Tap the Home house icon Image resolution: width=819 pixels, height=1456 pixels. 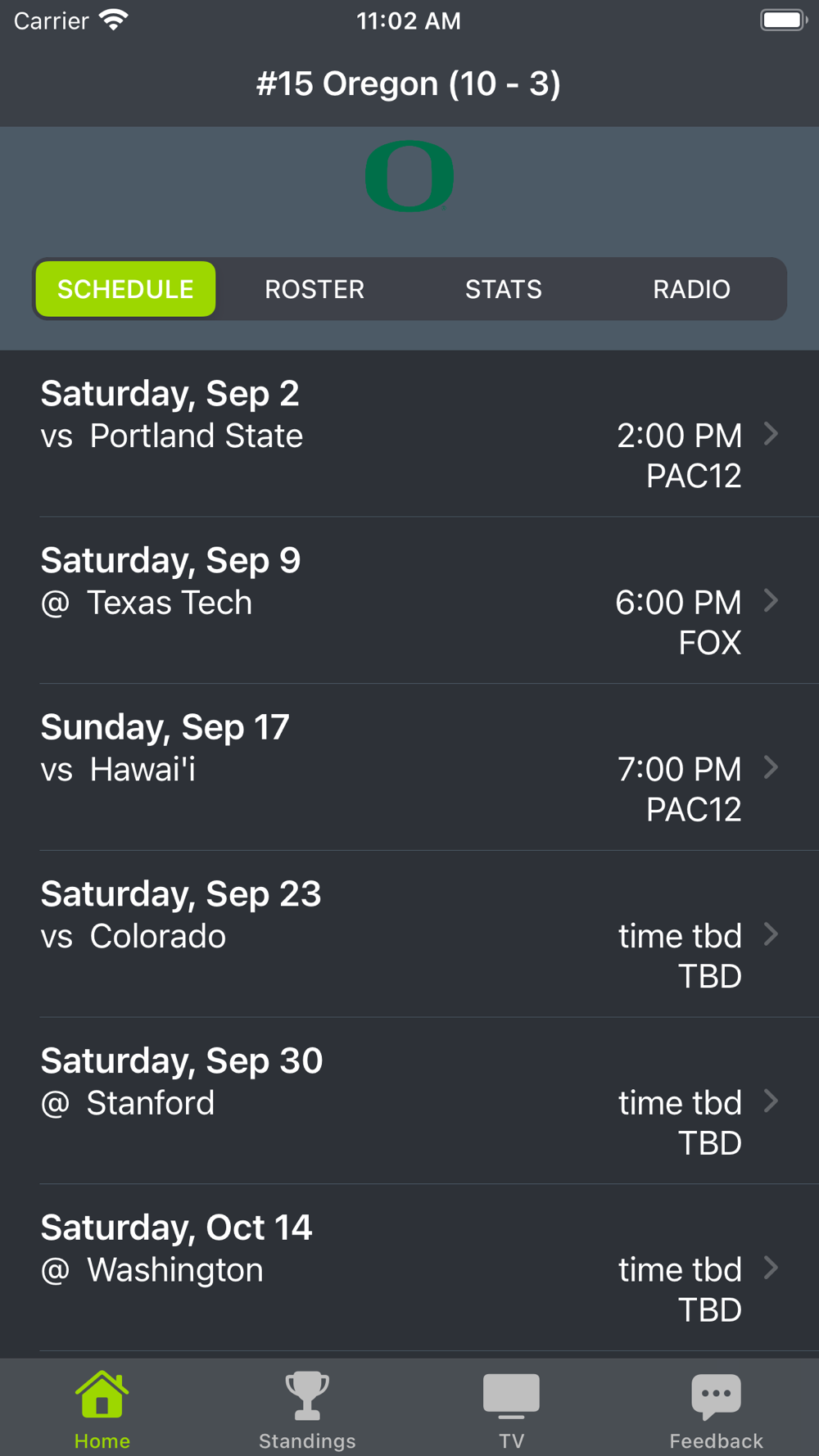pos(102,1395)
